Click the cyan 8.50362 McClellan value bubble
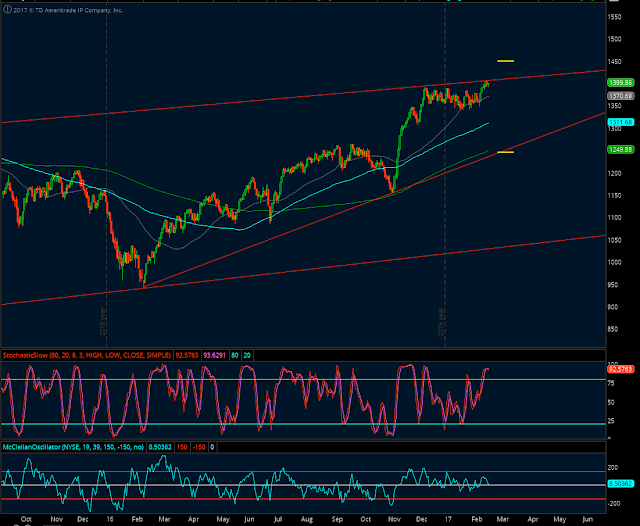The width and height of the screenshot is (640, 526). pyautogui.click(x=620, y=484)
